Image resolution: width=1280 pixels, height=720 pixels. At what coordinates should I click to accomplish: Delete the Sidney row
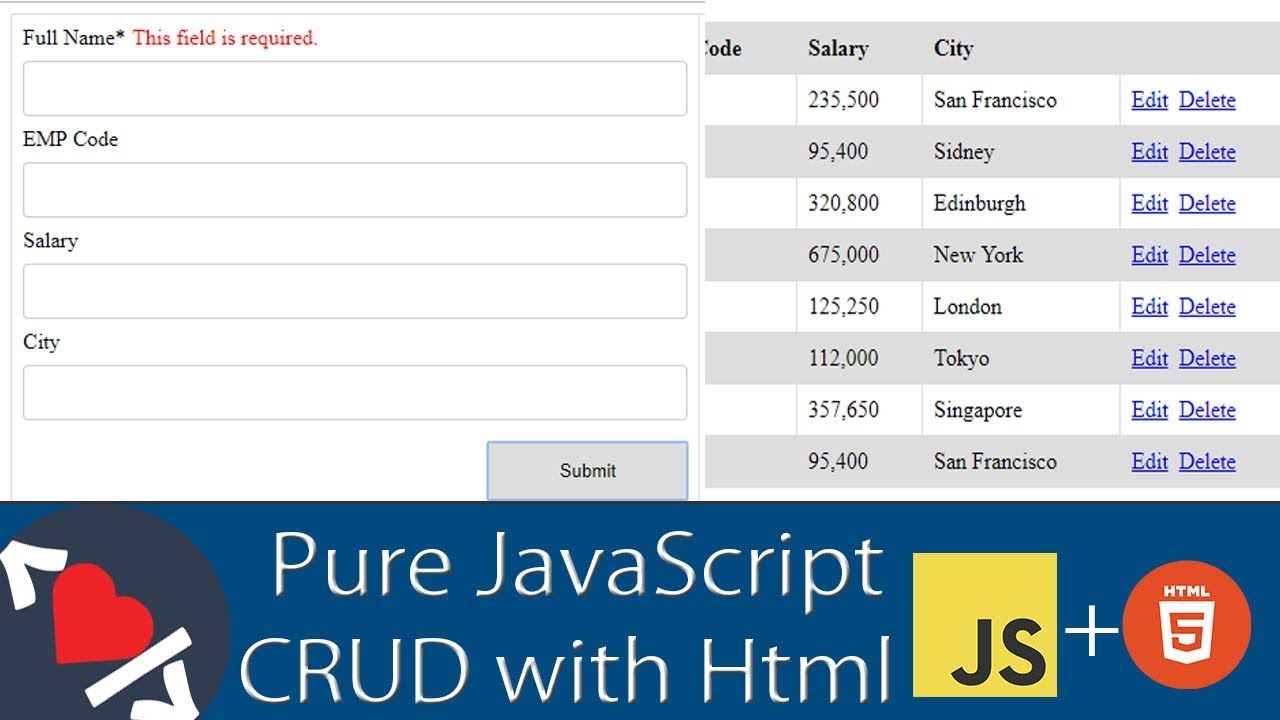pyautogui.click(x=1207, y=152)
